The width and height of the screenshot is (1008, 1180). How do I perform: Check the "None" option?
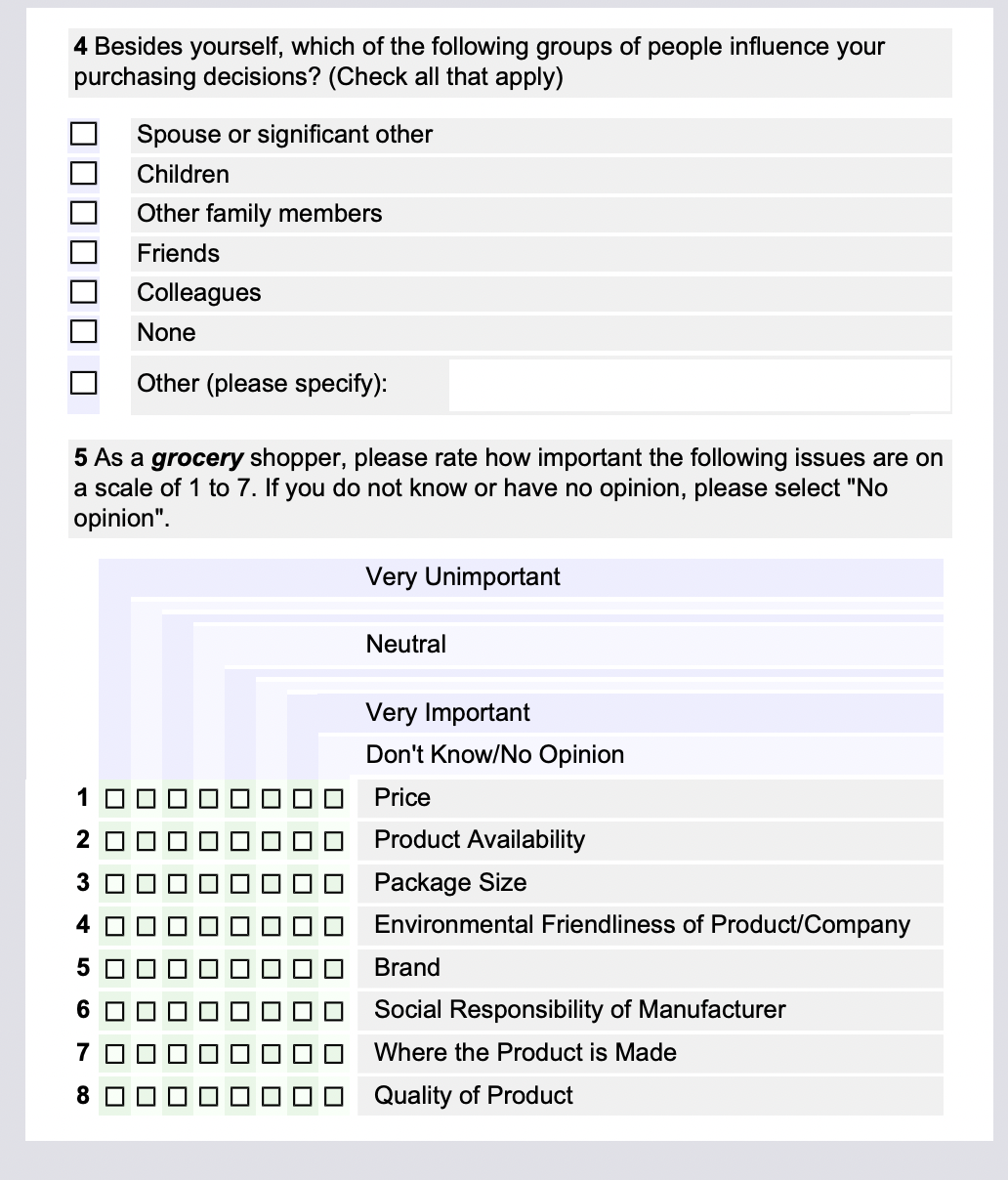pyautogui.click(x=83, y=331)
